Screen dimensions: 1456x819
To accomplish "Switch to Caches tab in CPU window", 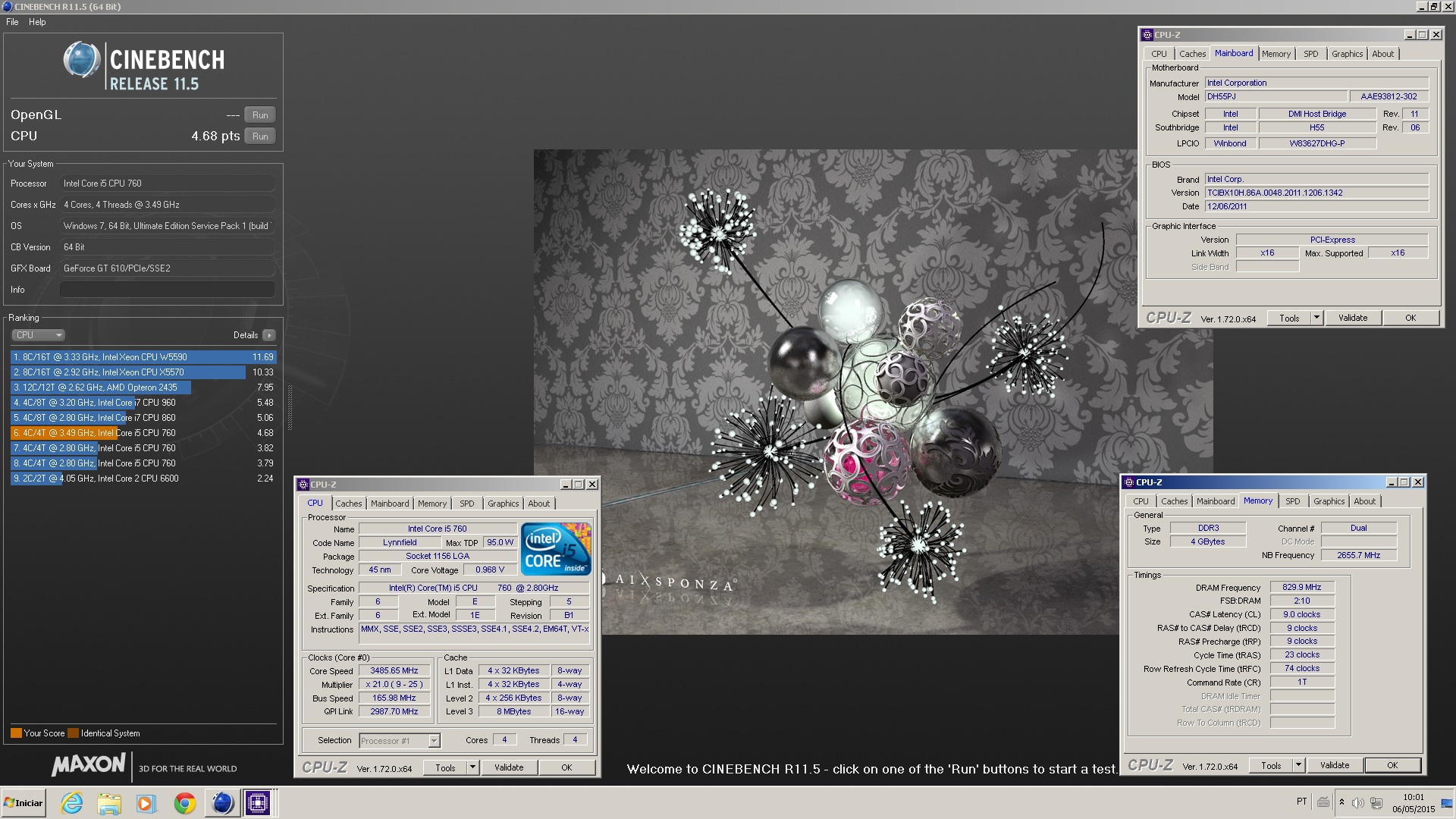I will (349, 504).
